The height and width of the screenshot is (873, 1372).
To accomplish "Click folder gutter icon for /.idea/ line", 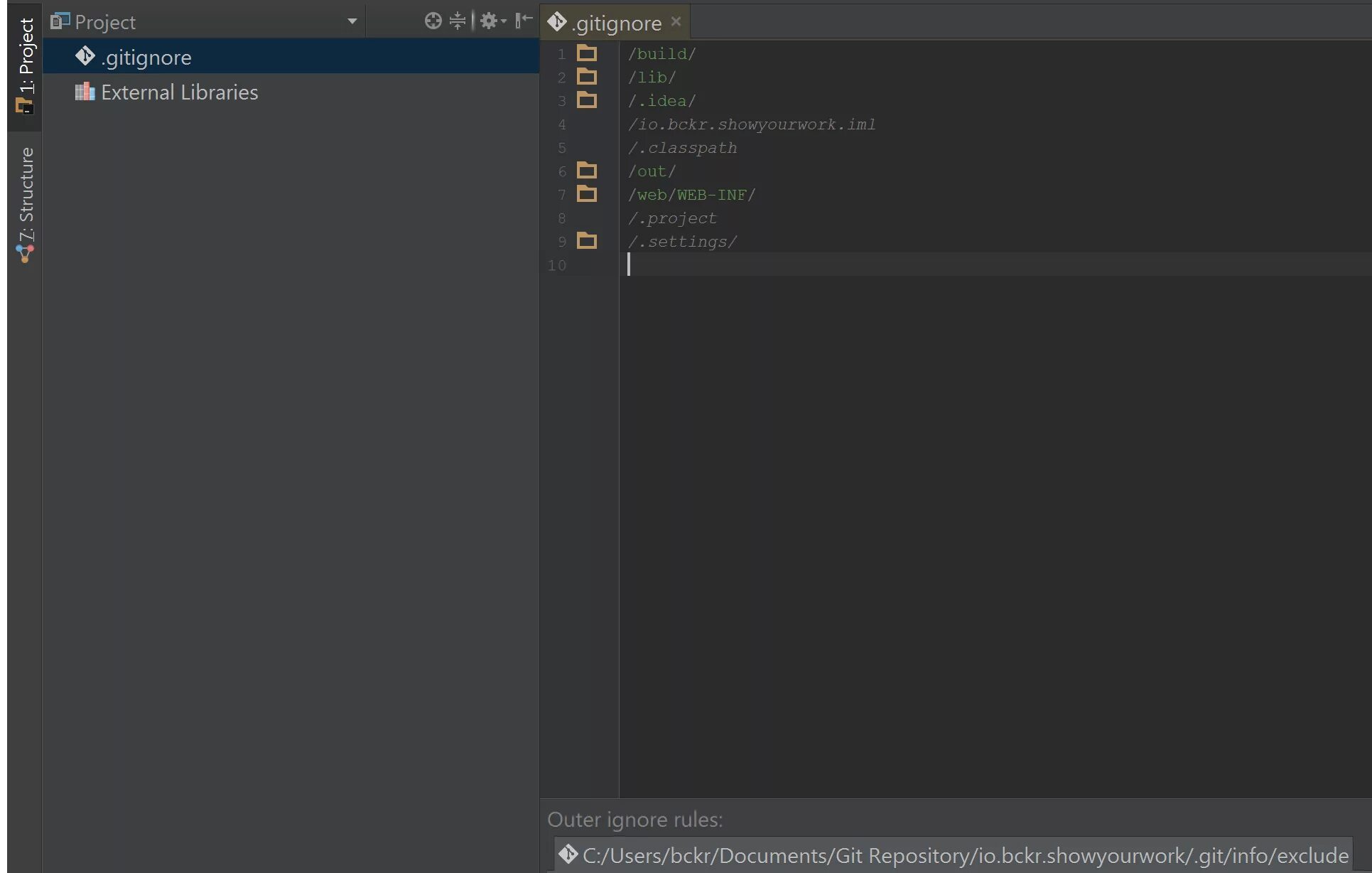I will (587, 100).
